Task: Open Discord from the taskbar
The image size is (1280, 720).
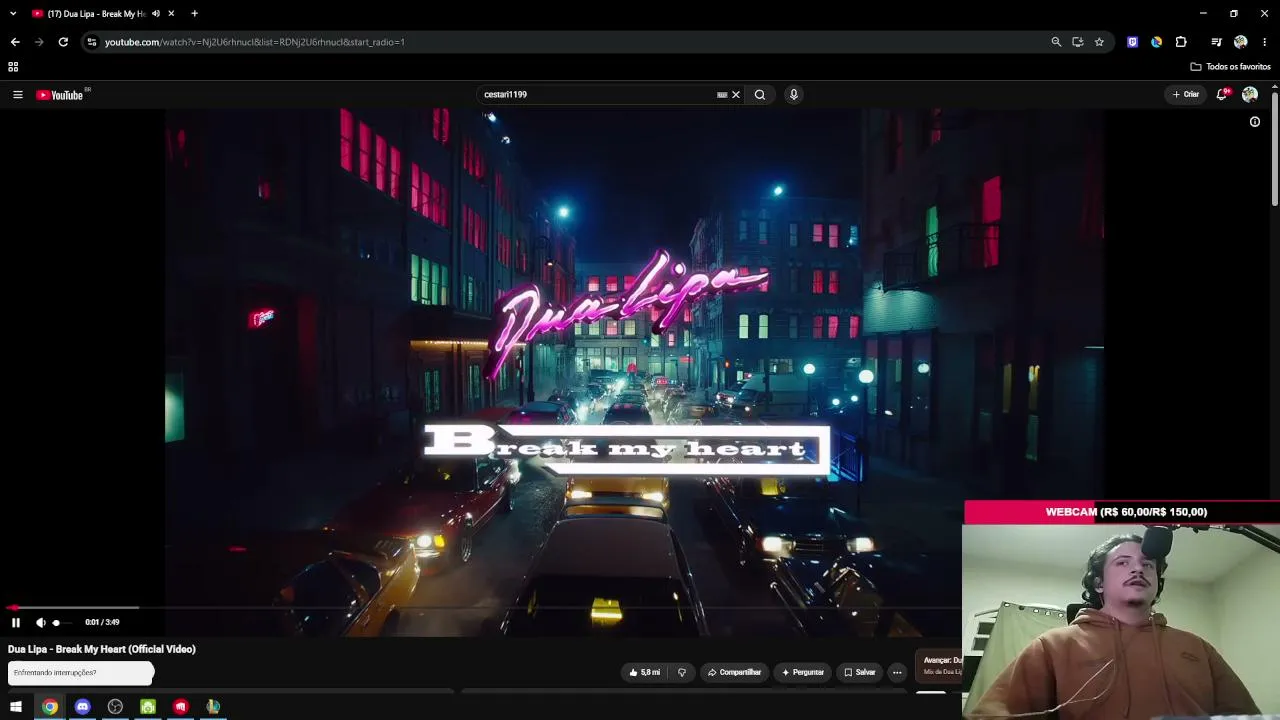Action: coord(83,707)
